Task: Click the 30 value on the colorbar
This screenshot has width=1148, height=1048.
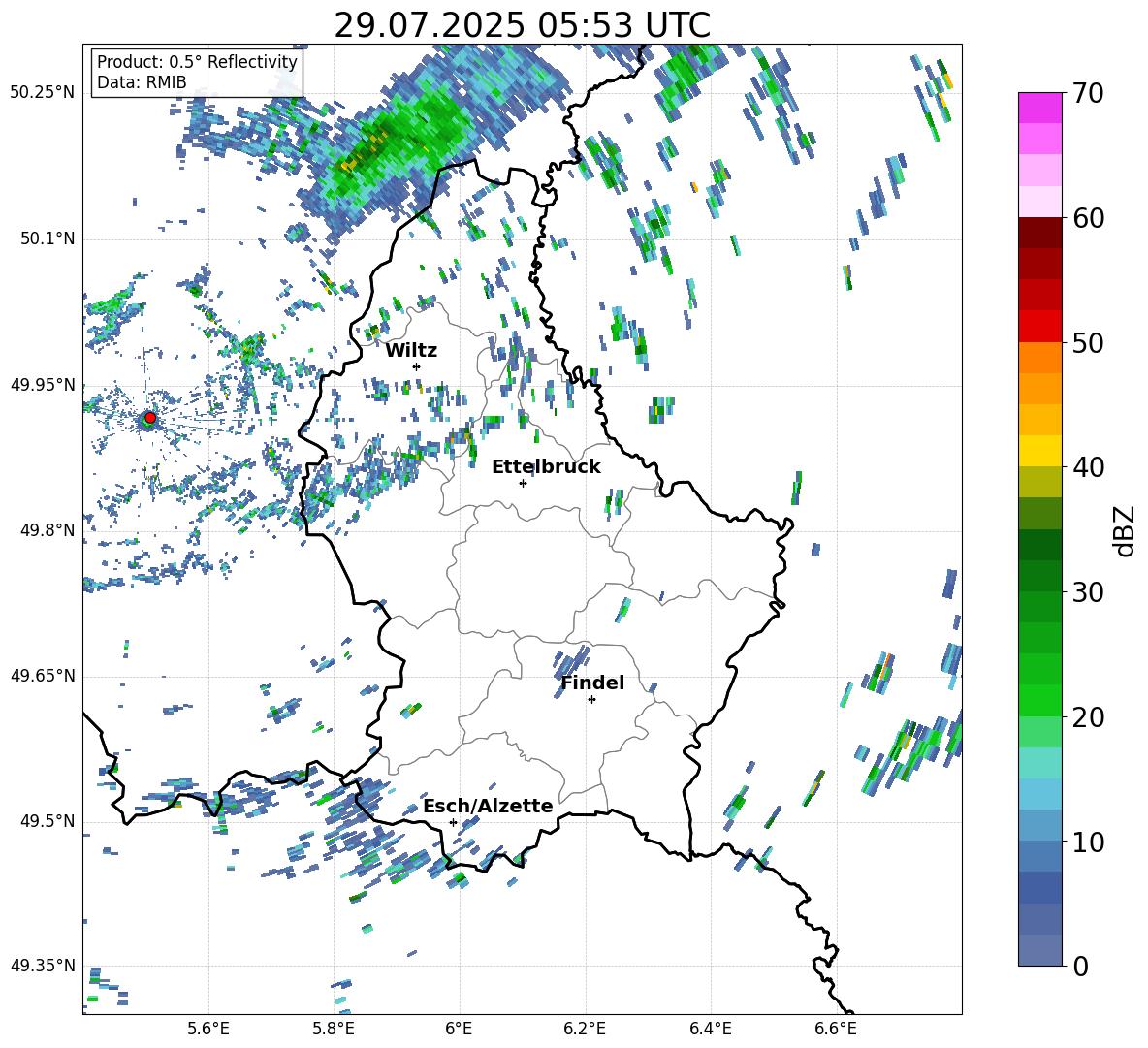Action: (1087, 592)
